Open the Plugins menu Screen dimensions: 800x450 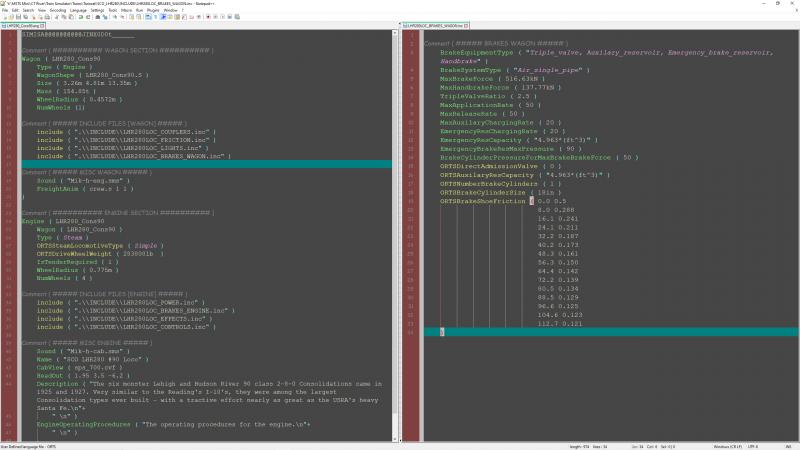tap(153, 10)
